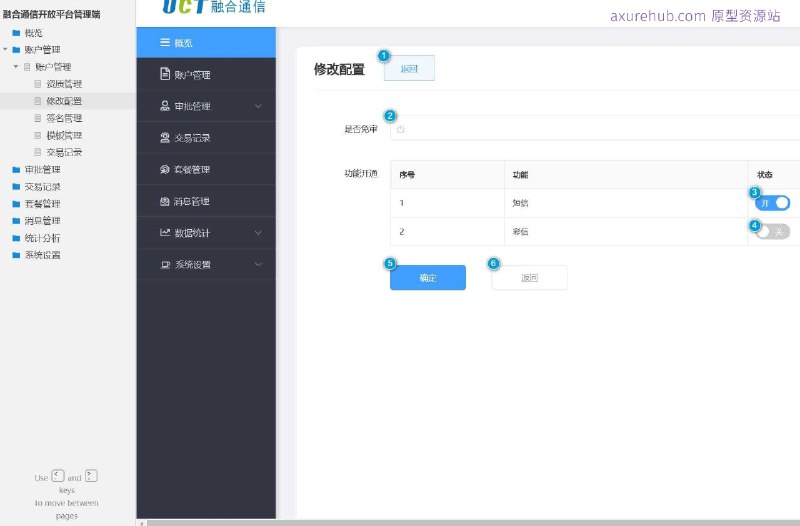
Task: Select 概览 label in the dark sidebar
Action: tap(183, 43)
